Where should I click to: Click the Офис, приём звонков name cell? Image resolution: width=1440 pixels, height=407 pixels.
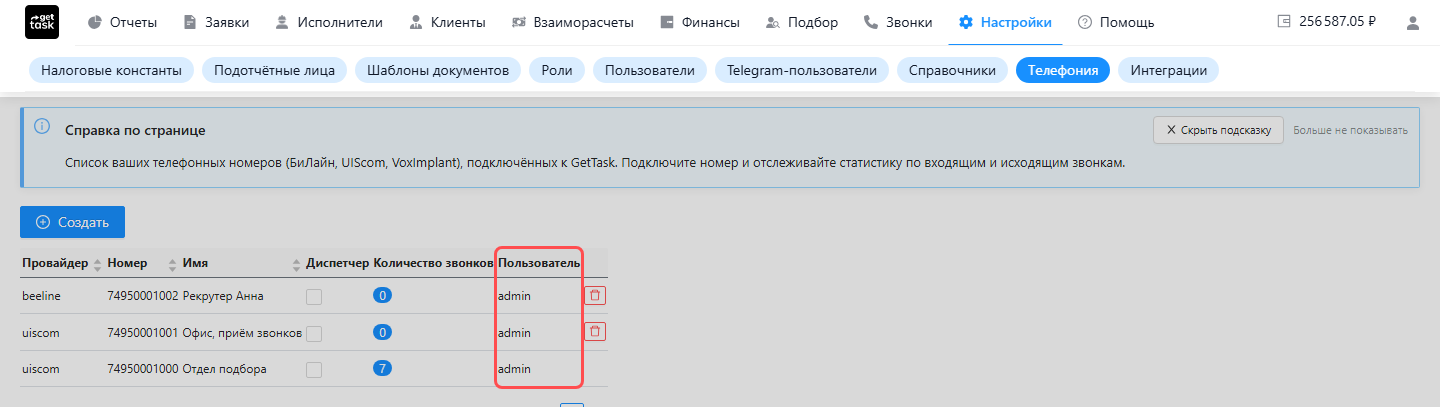242,333
